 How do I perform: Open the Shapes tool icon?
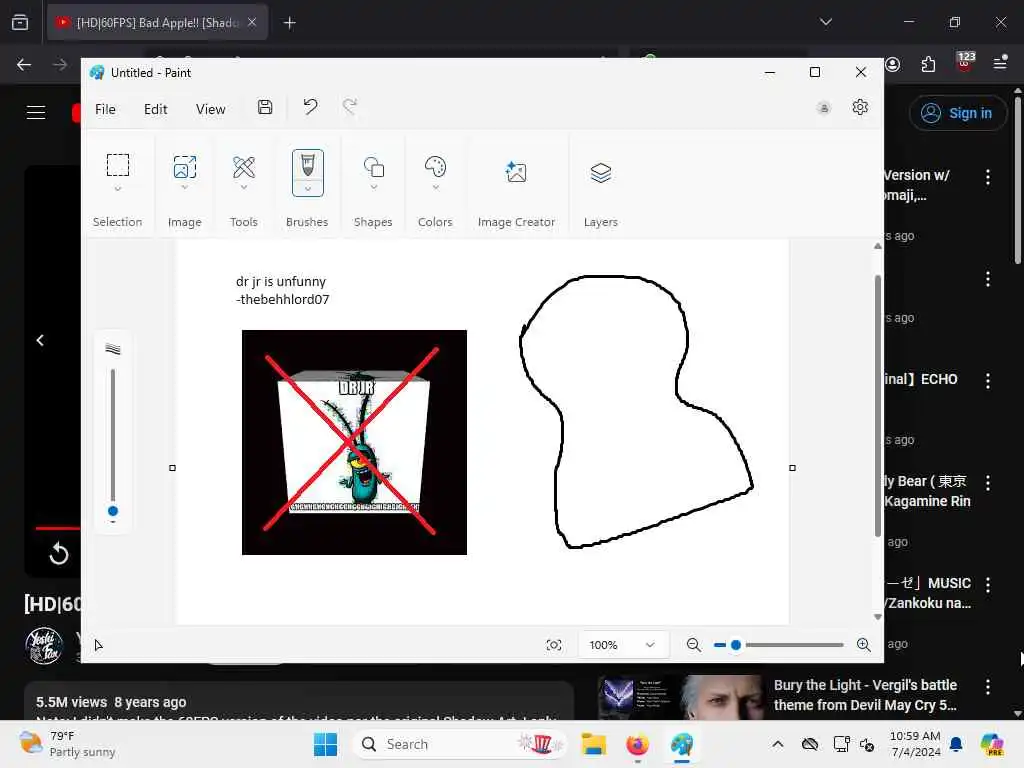(x=374, y=167)
